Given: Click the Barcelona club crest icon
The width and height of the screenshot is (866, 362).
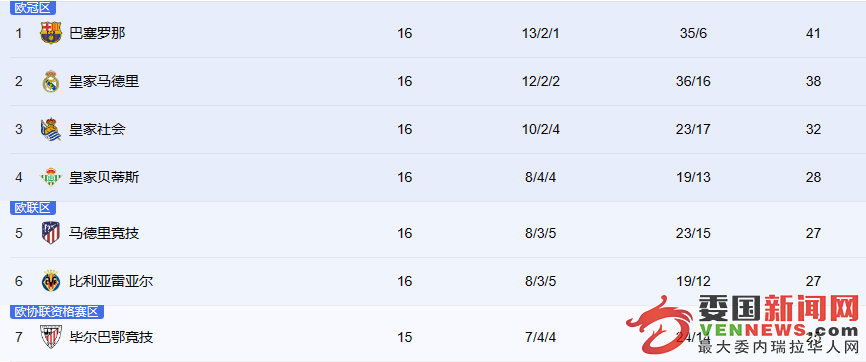Looking at the screenshot, I should point(51,33).
